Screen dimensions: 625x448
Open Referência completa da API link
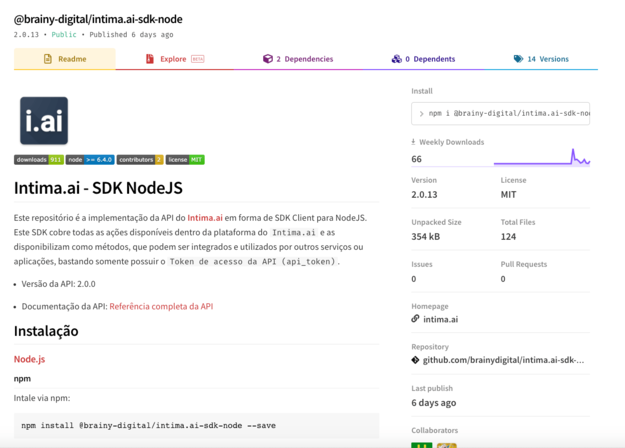coord(161,306)
